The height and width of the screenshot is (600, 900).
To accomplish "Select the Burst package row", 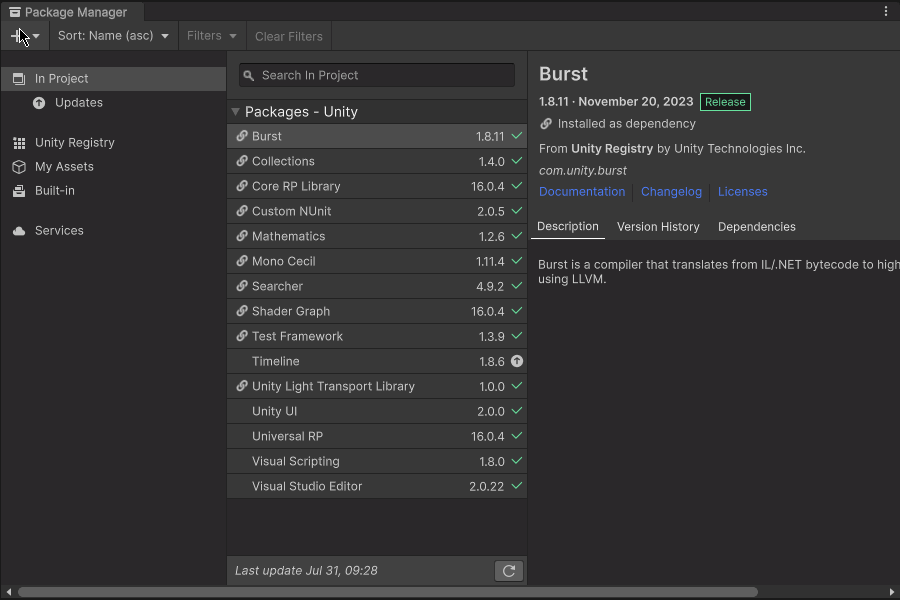I will pos(377,136).
